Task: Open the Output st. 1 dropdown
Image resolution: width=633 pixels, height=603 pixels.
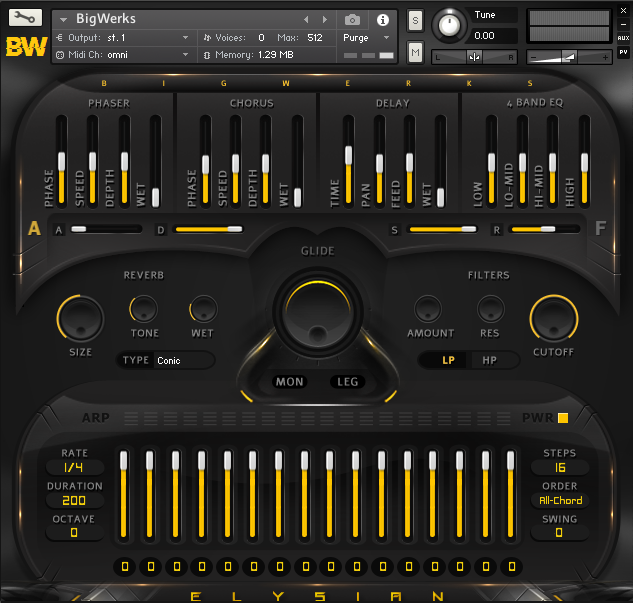Action: 185,38
